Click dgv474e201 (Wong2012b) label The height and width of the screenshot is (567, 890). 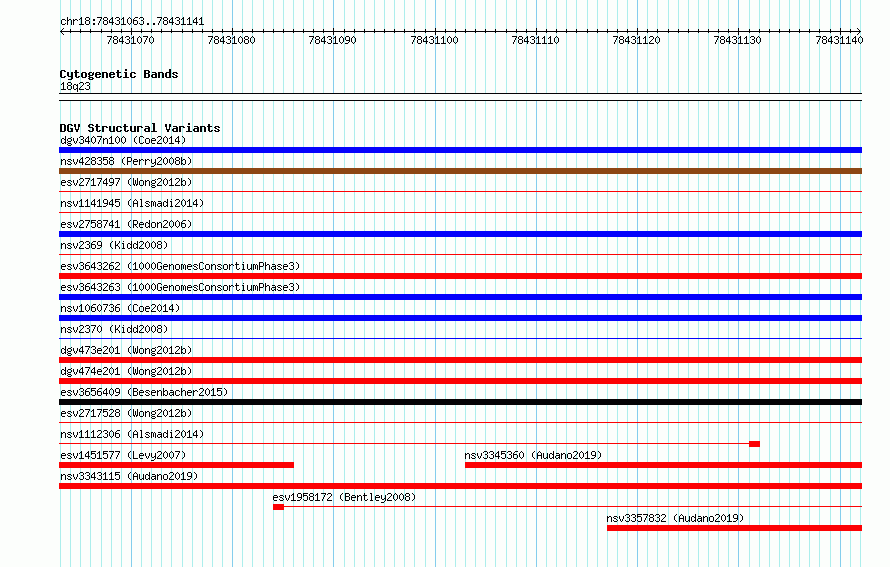pos(126,371)
